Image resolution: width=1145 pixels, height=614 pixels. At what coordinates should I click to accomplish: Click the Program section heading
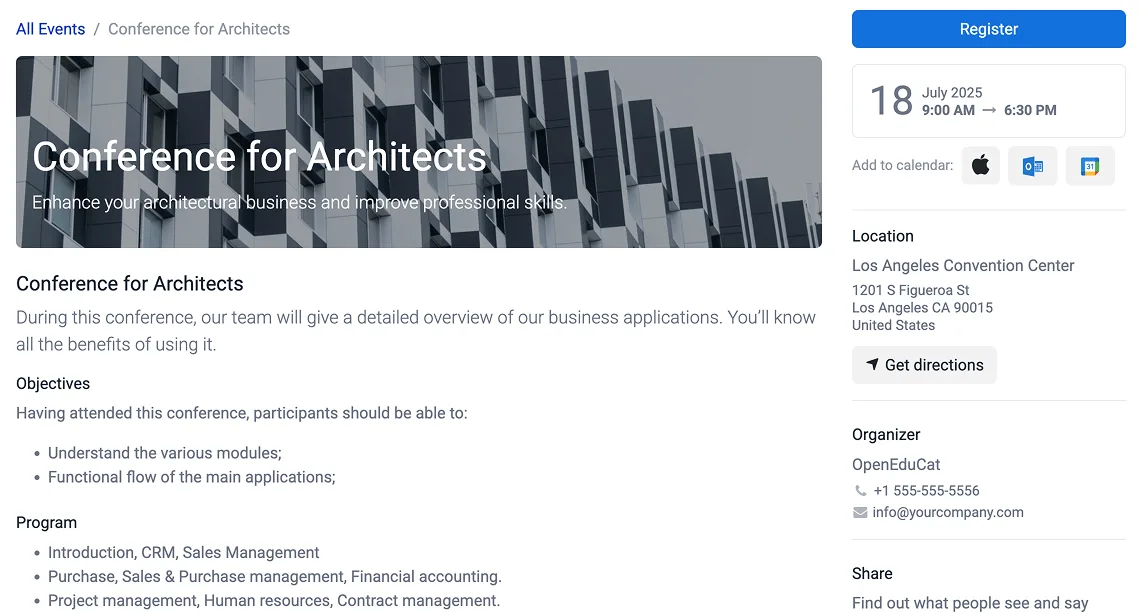coord(46,523)
